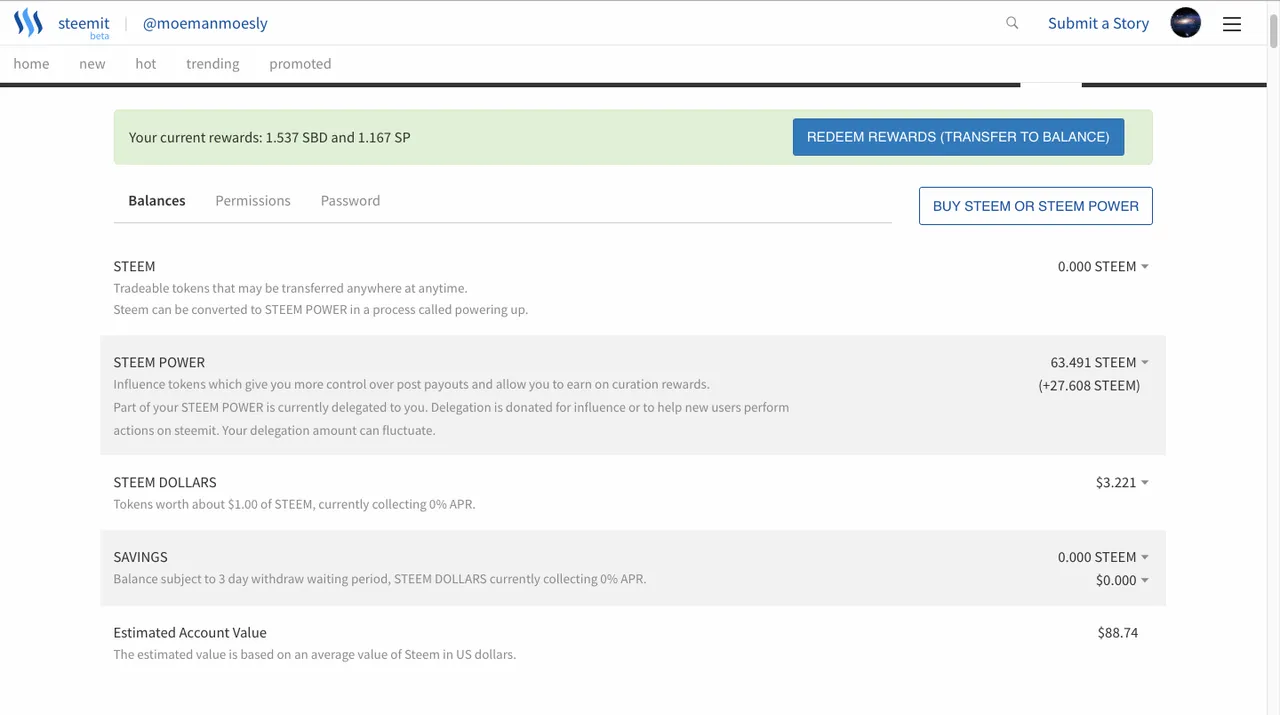
Task: Click the (+27.608 STEEM) delegation amount
Action: [x=1089, y=385]
